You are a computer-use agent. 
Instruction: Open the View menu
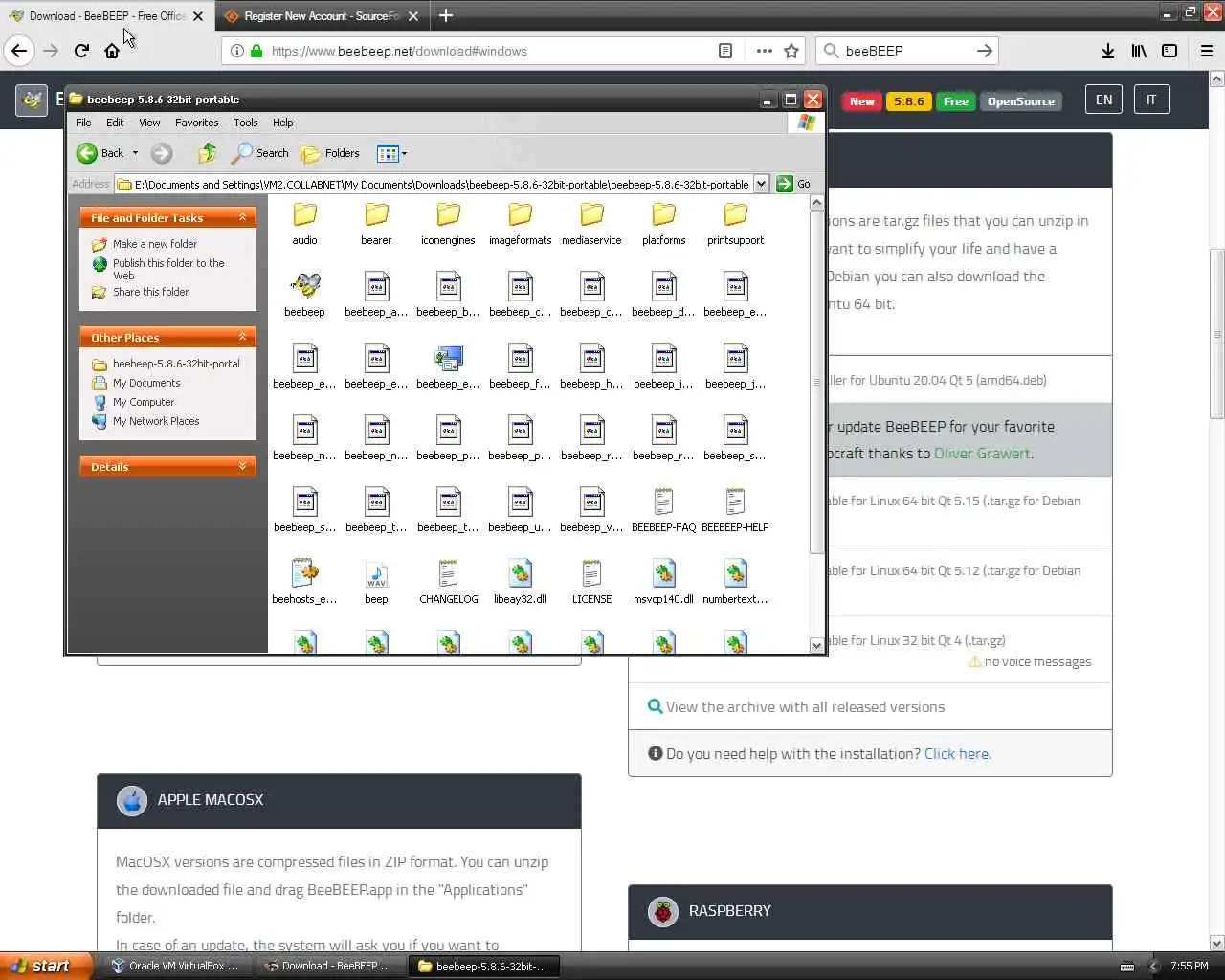coord(149,122)
